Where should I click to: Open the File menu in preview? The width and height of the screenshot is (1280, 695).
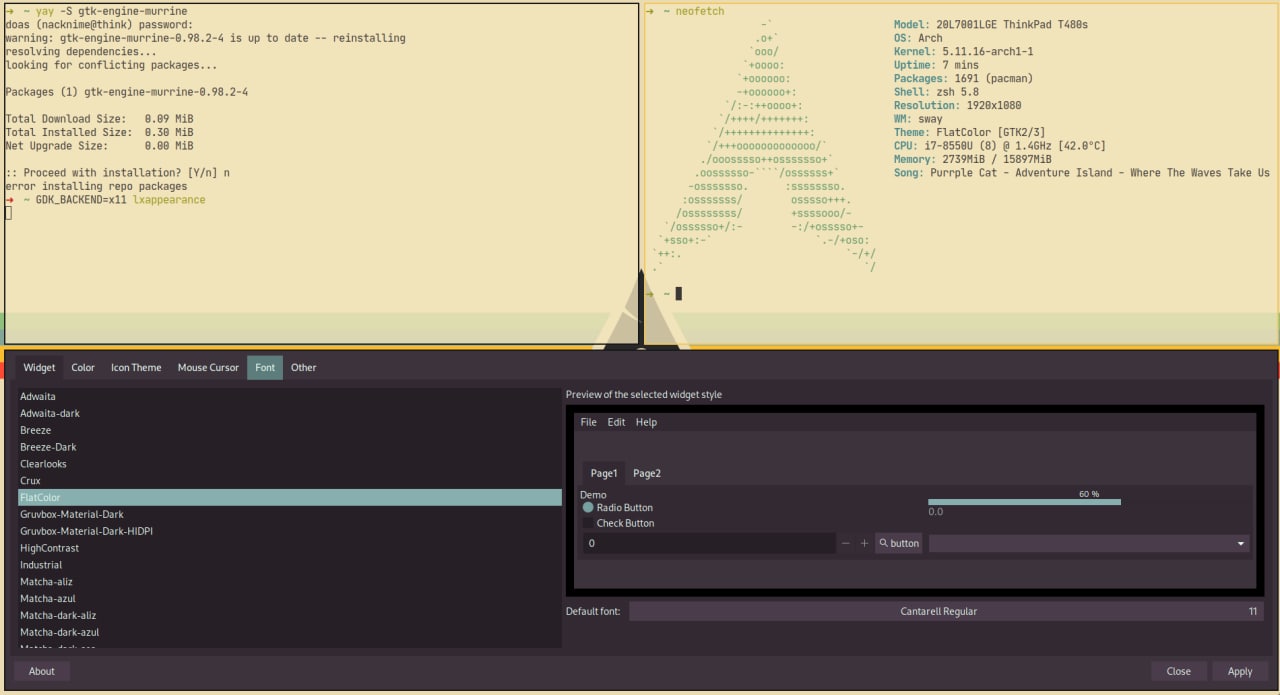[x=588, y=422]
